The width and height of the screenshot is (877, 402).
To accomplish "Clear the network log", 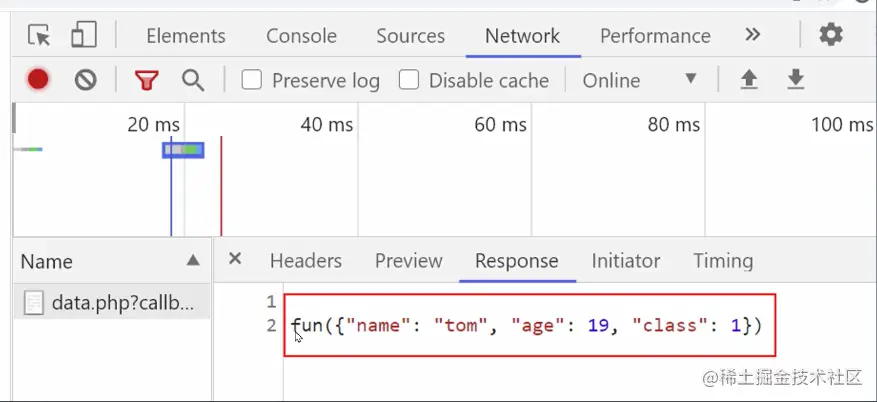I will coord(86,80).
